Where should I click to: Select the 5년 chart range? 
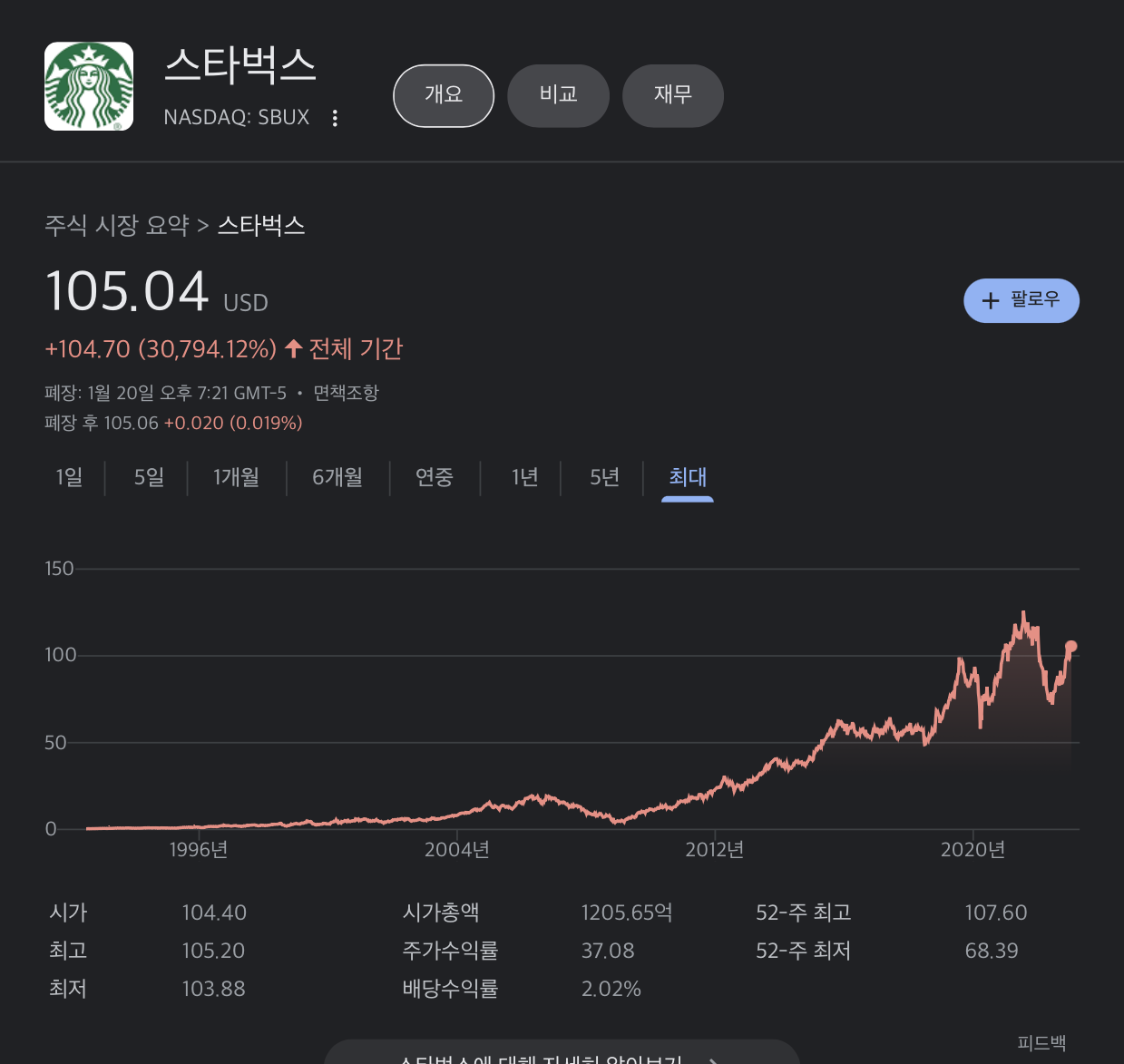pos(604,477)
